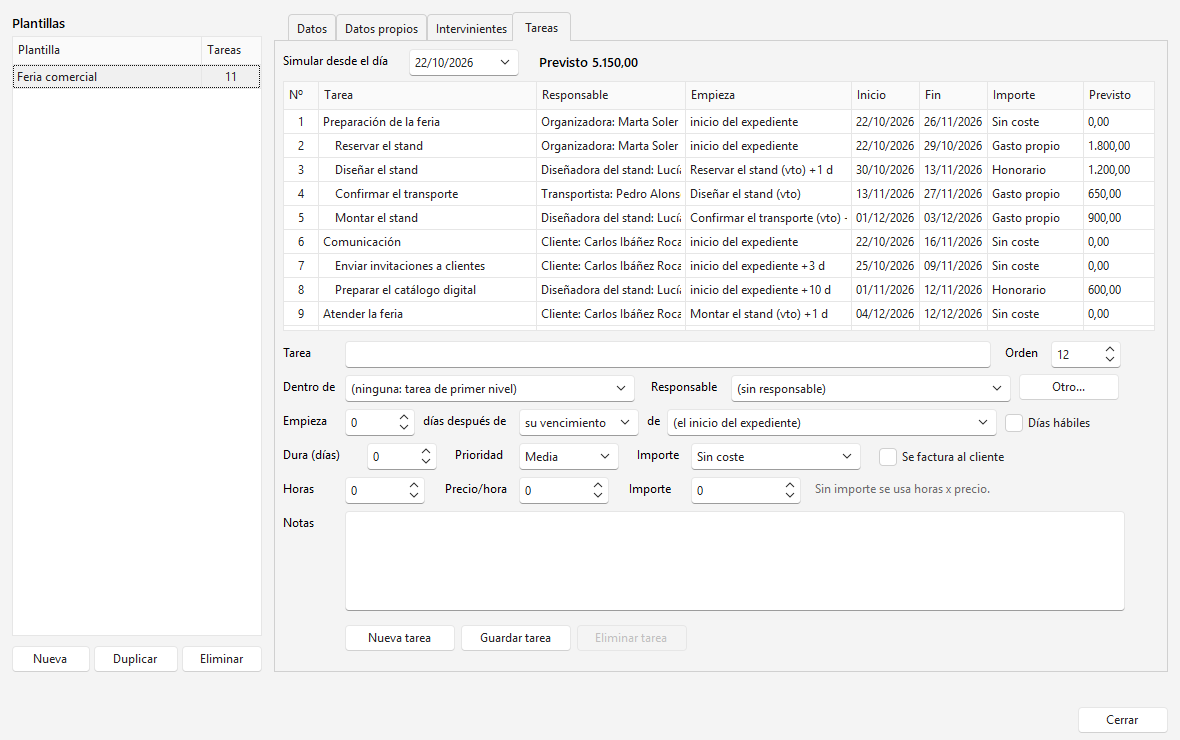Open the Datos propios tab
This screenshot has height=740, width=1180.
(382, 29)
